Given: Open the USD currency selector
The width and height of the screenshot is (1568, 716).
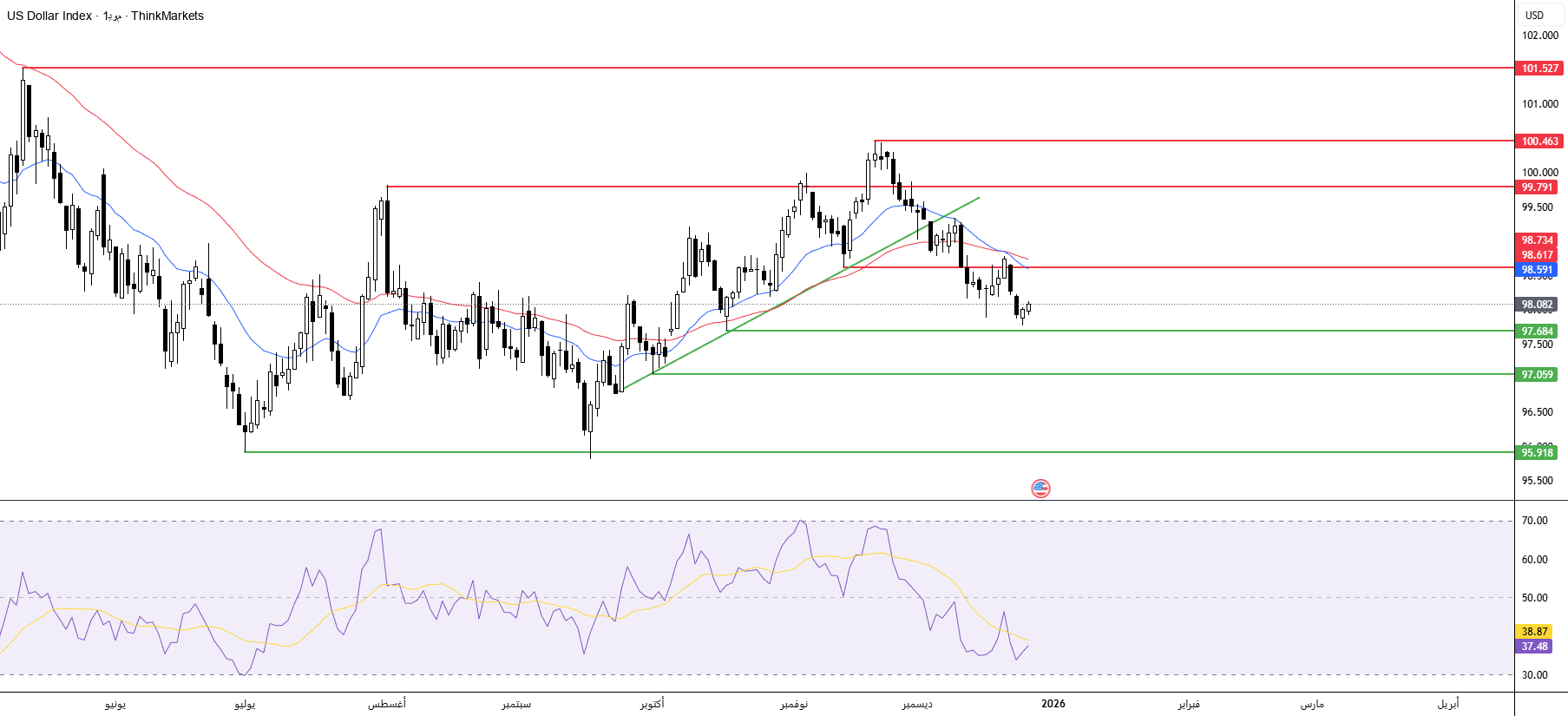Looking at the screenshot, I should coord(1534,15).
